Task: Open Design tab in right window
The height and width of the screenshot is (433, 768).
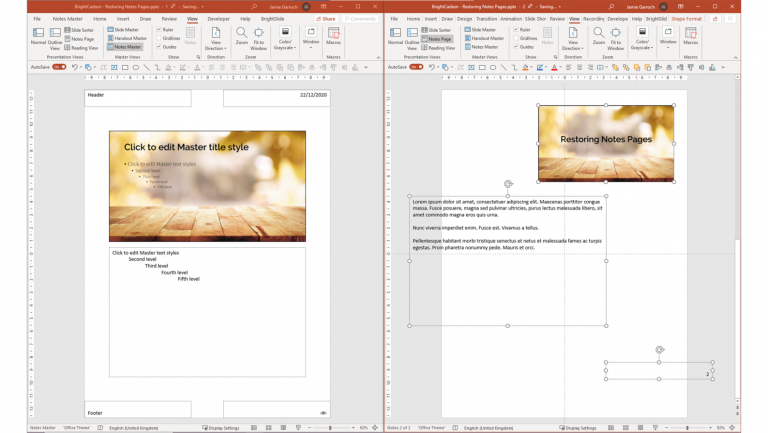Action: click(464, 19)
